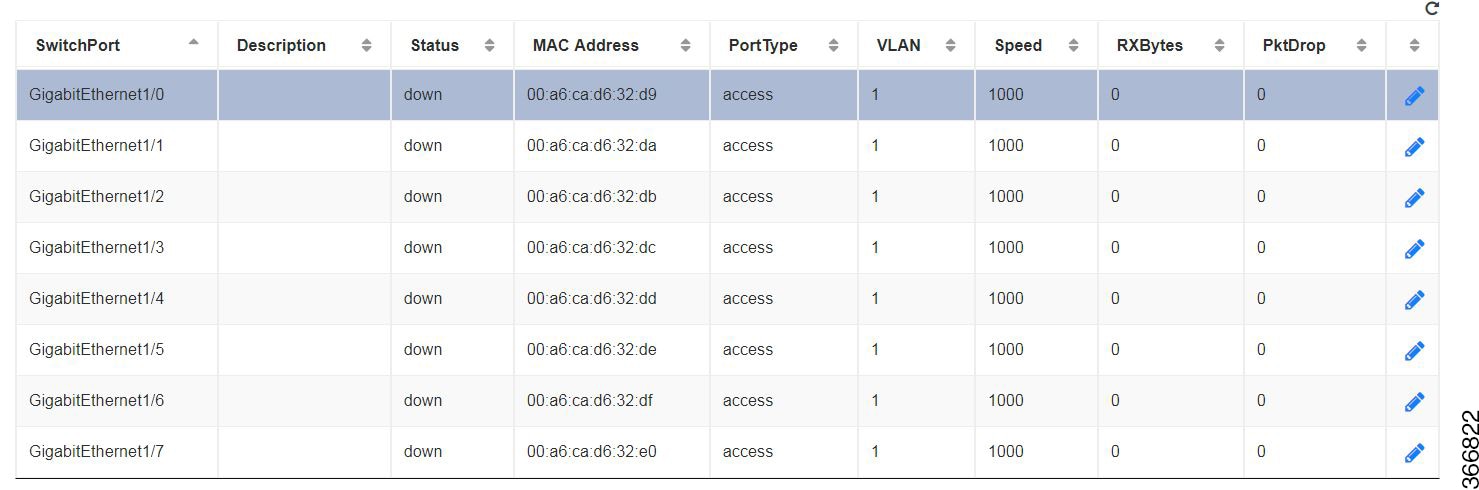
Task: Sort table by the RXBytes header
Action: (1219, 46)
